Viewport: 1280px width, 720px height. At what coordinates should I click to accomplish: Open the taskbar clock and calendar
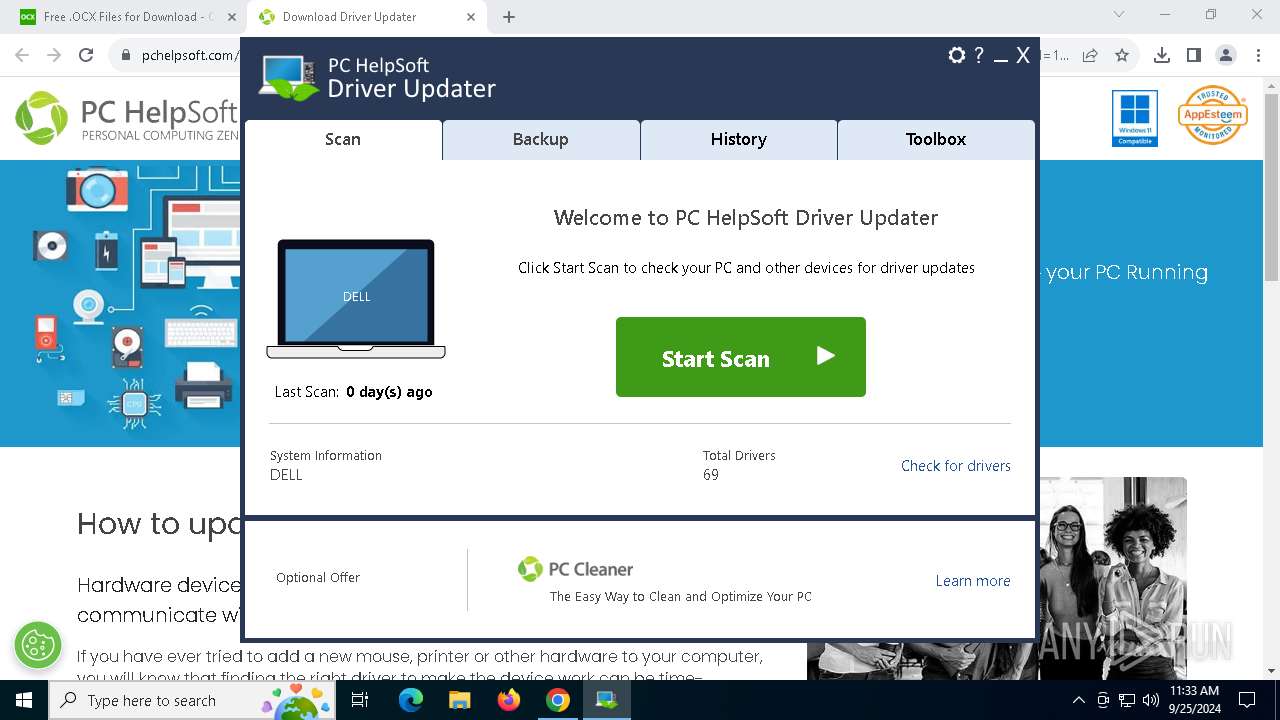tap(1194, 700)
